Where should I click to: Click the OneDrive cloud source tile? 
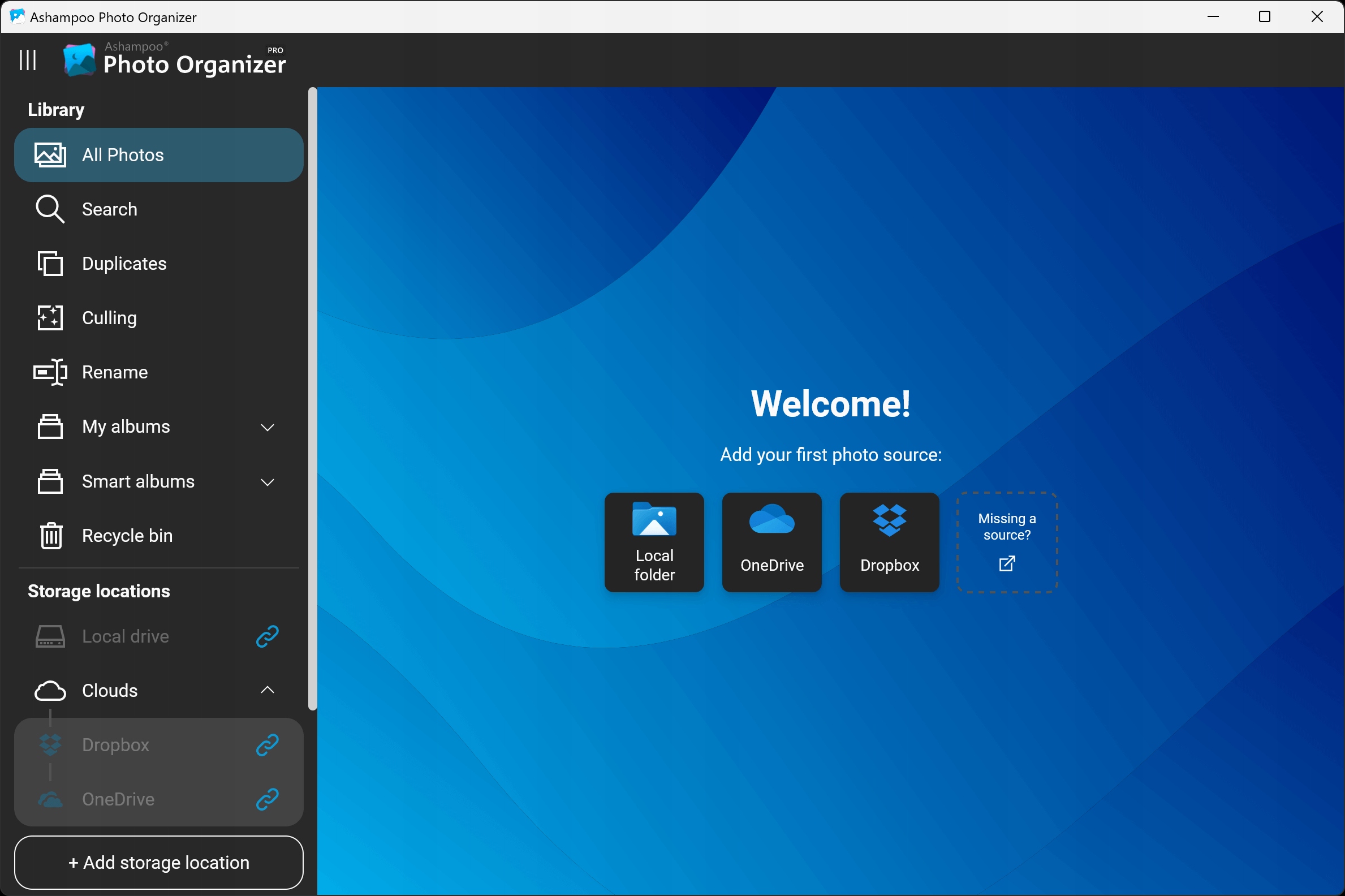pyautogui.click(x=771, y=542)
